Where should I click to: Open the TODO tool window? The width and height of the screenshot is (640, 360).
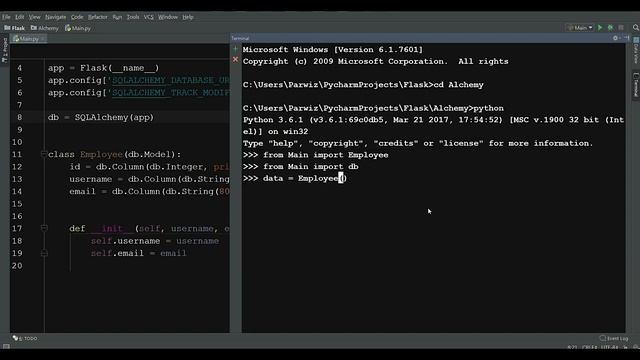[x=25, y=338]
